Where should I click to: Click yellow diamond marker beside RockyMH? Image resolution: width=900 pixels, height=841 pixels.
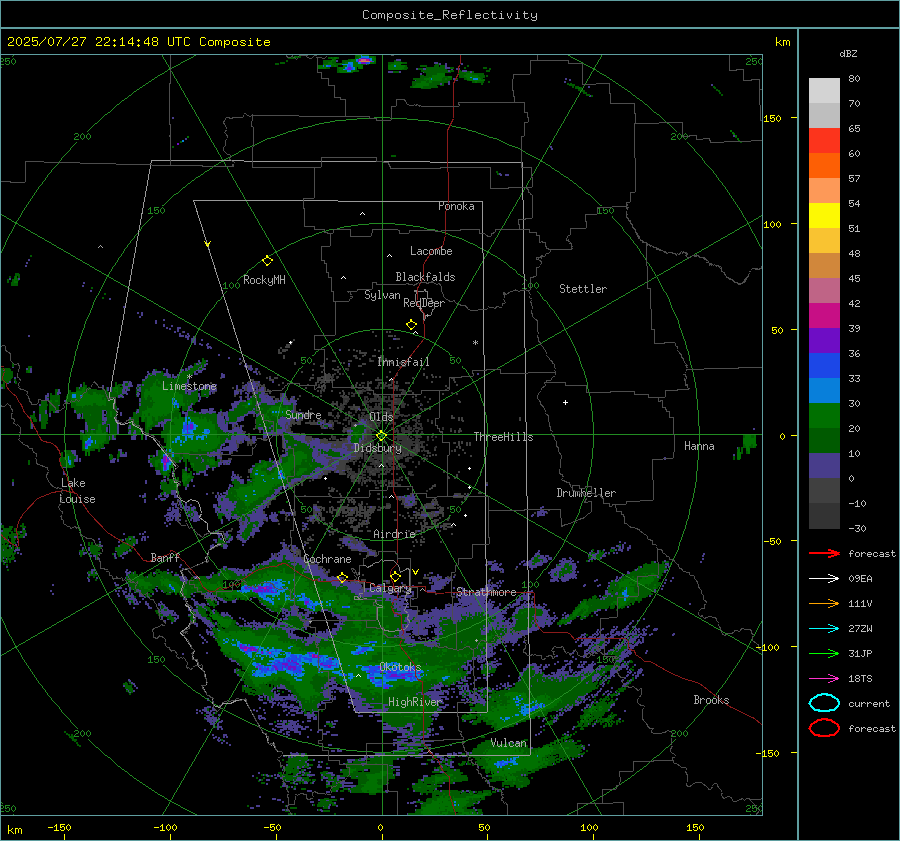pyautogui.click(x=267, y=261)
